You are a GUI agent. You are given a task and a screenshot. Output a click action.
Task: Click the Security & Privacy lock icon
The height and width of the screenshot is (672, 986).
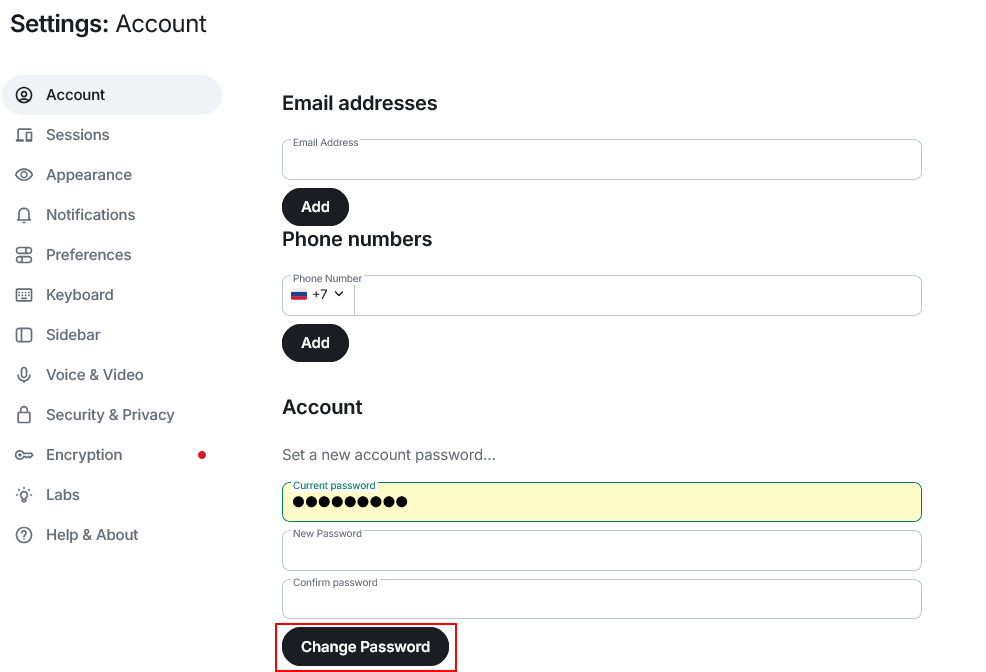(24, 415)
